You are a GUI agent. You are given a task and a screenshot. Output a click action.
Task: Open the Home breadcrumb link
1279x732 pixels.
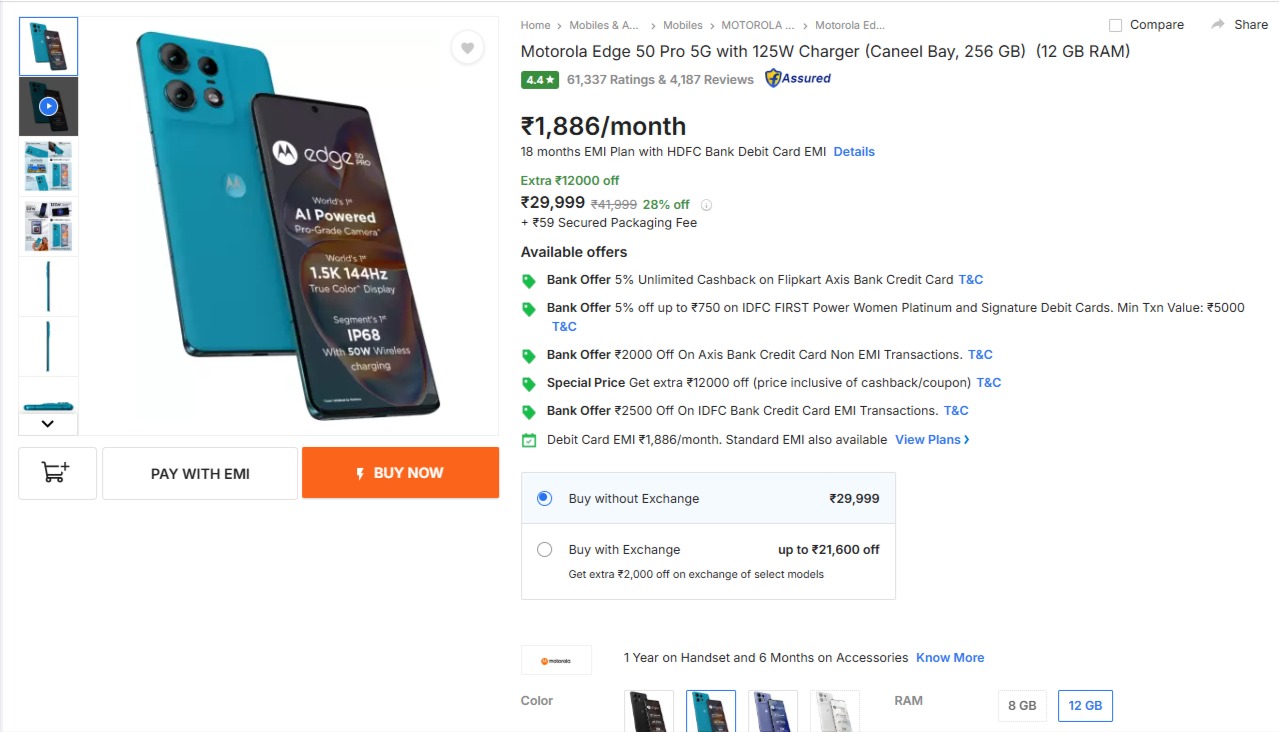tap(535, 25)
